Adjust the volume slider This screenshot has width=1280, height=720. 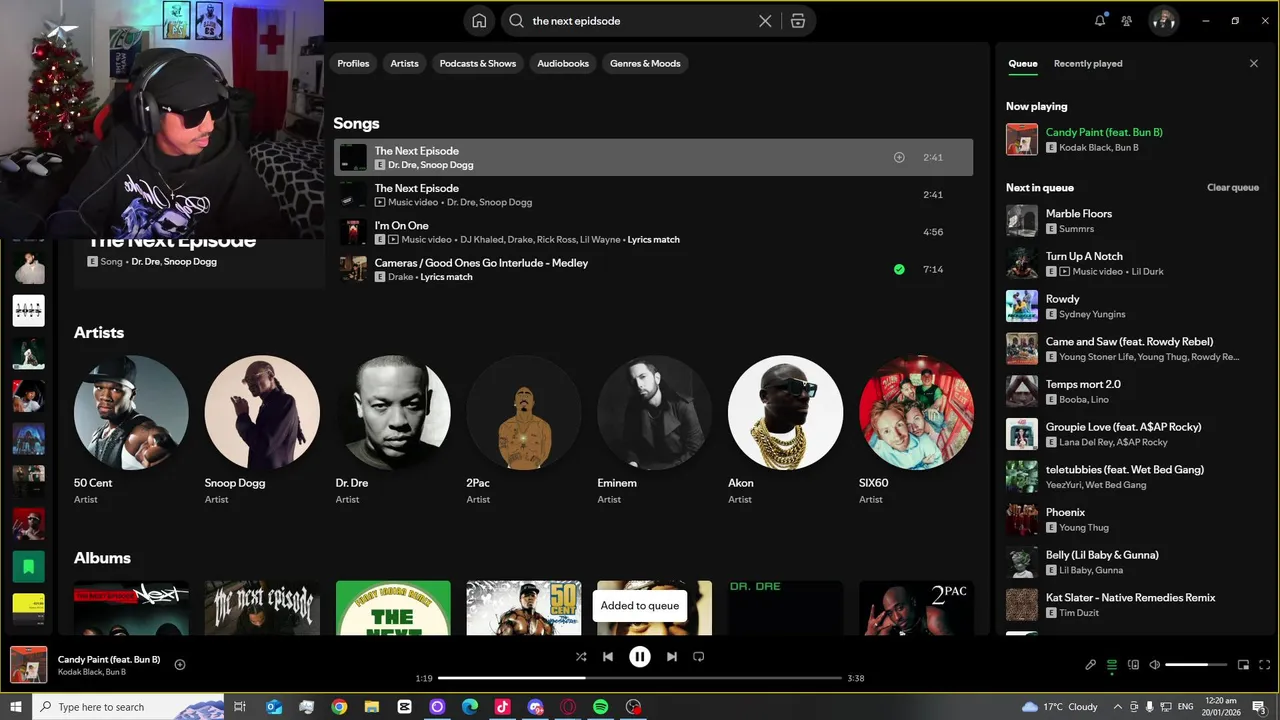(x=1196, y=665)
